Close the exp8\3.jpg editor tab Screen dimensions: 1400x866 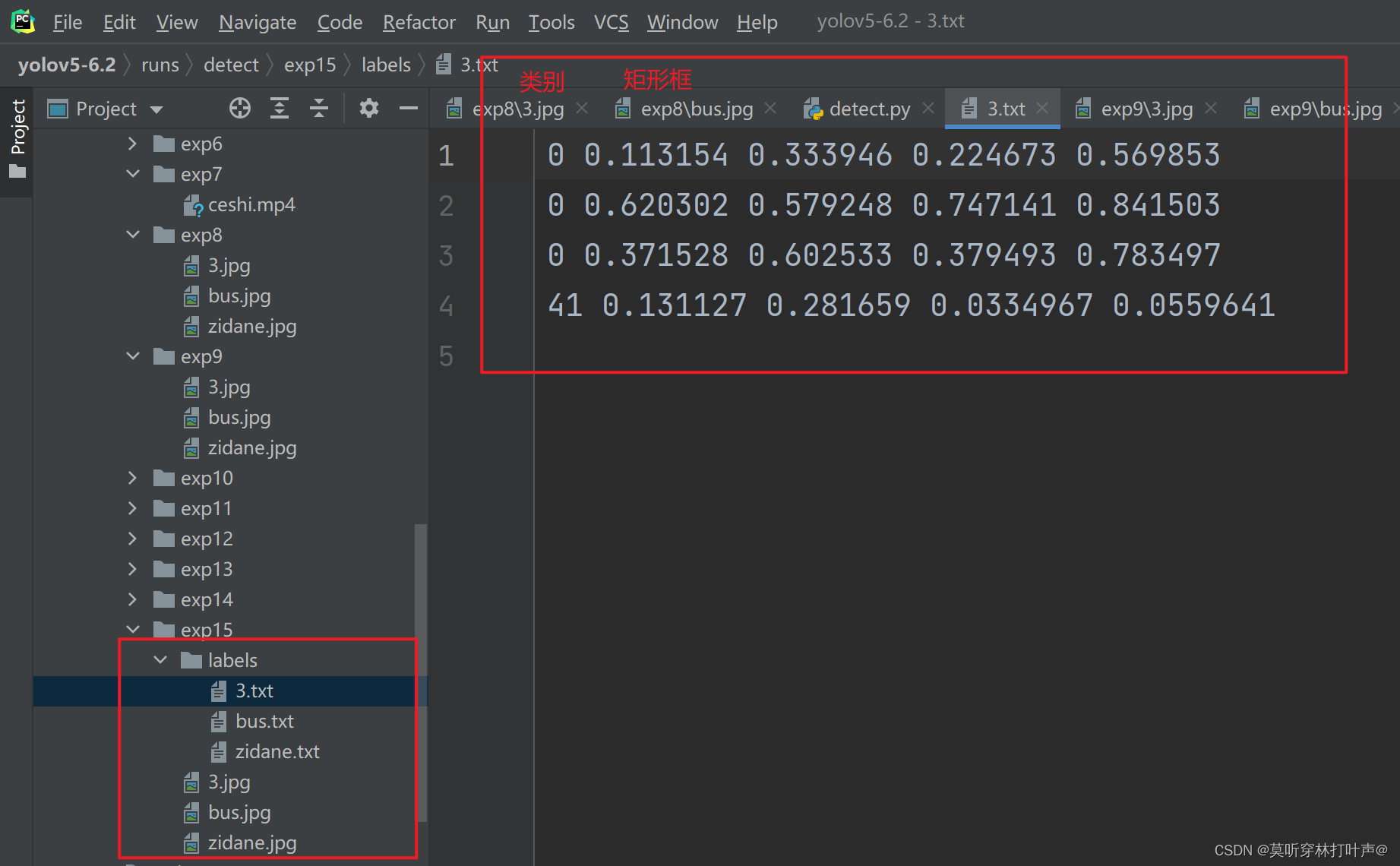click(582, 109)
